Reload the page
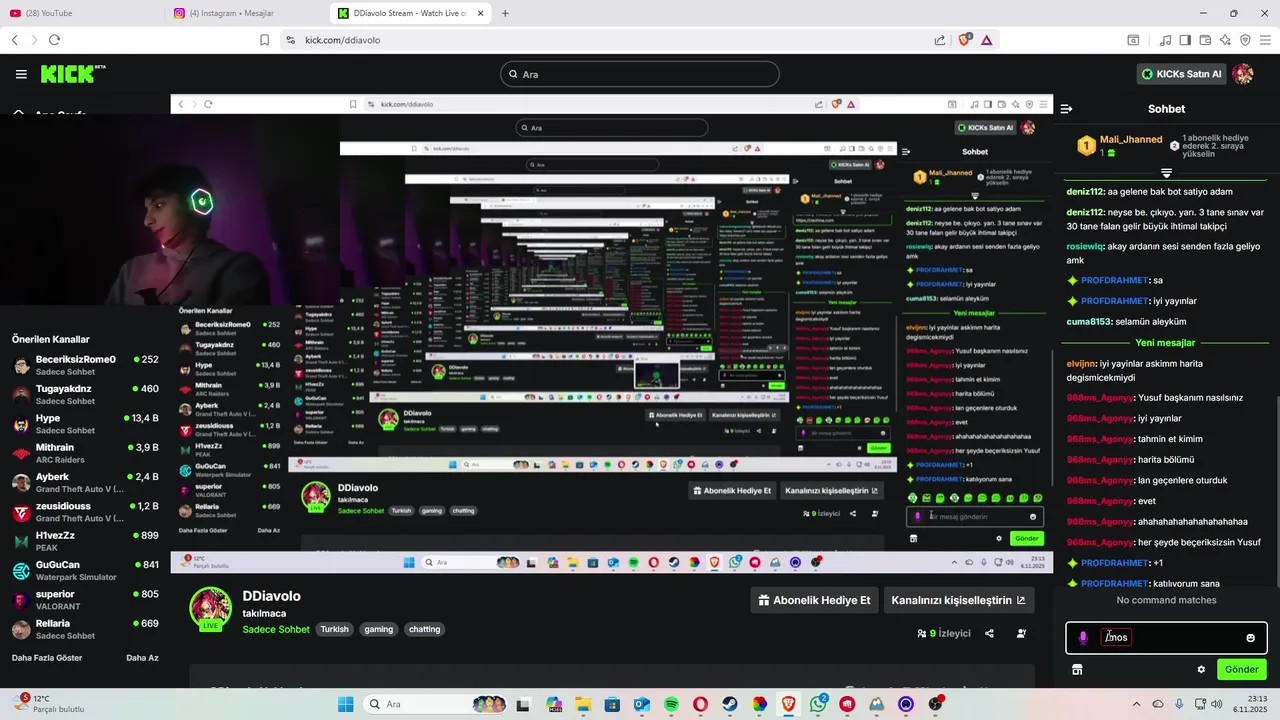The height and width of the screenshot is (720, 1280). (54, 40)
